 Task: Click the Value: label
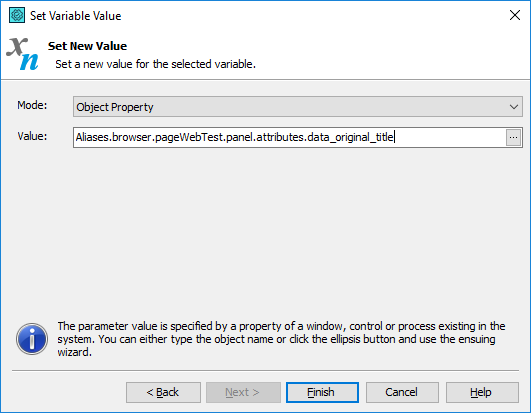pos(32,136)
